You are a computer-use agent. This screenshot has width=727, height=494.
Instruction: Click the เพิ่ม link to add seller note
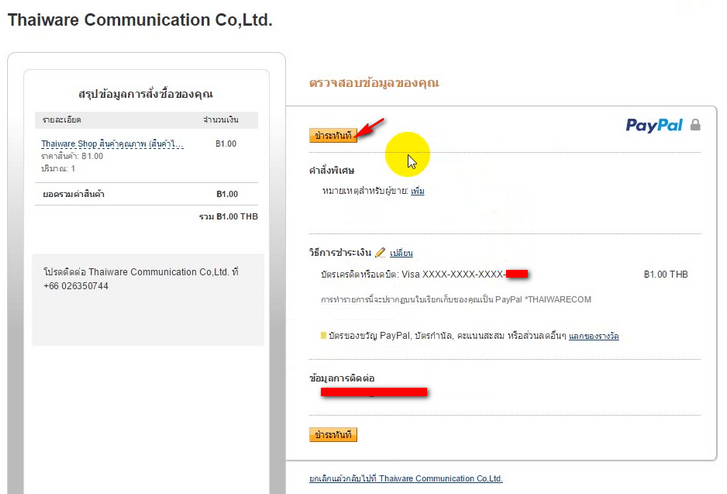click(418, 190)
